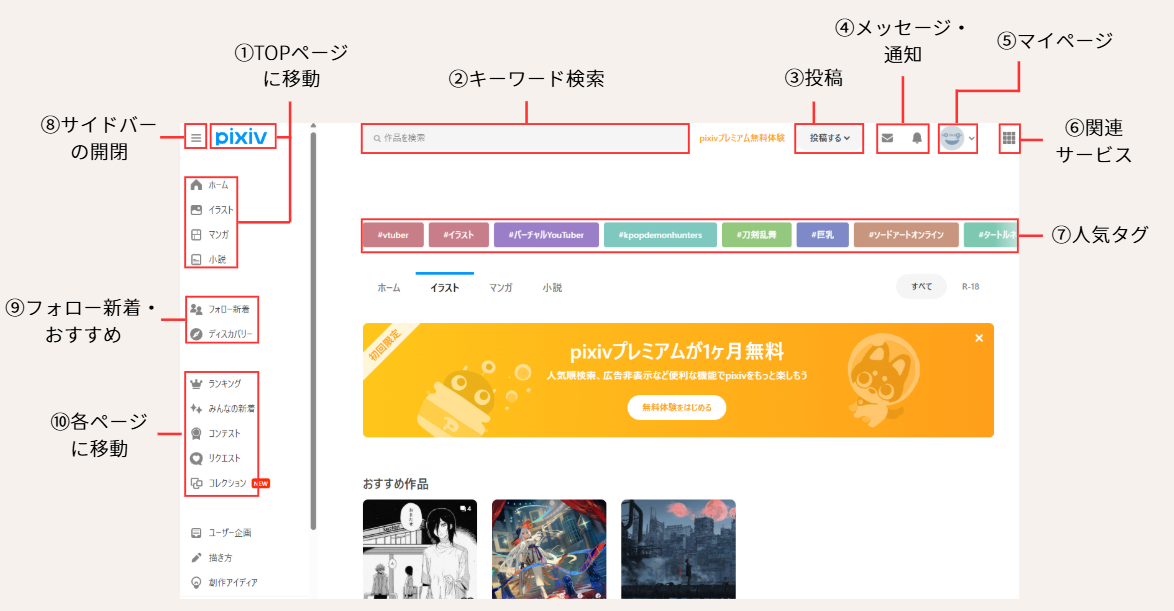Open ランキング in the sidebar
This screenshot has height=611, width=1174.
pos(224,383)
